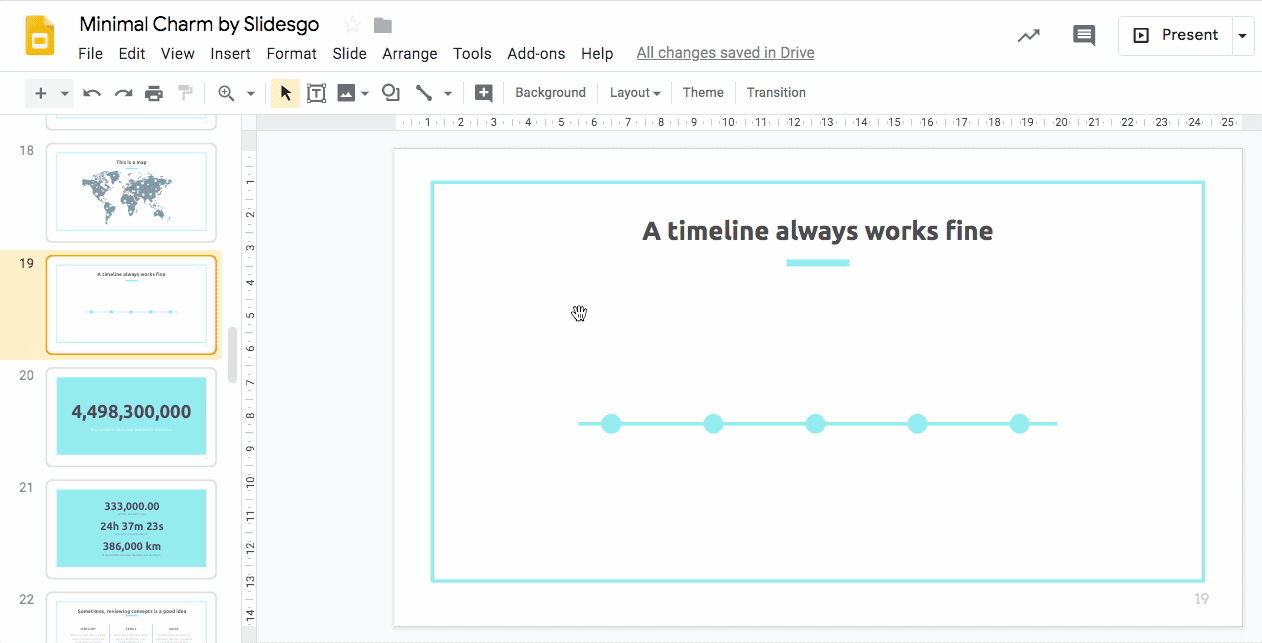
Task: Add a new slide with plus button
Action: pos(41,93)
